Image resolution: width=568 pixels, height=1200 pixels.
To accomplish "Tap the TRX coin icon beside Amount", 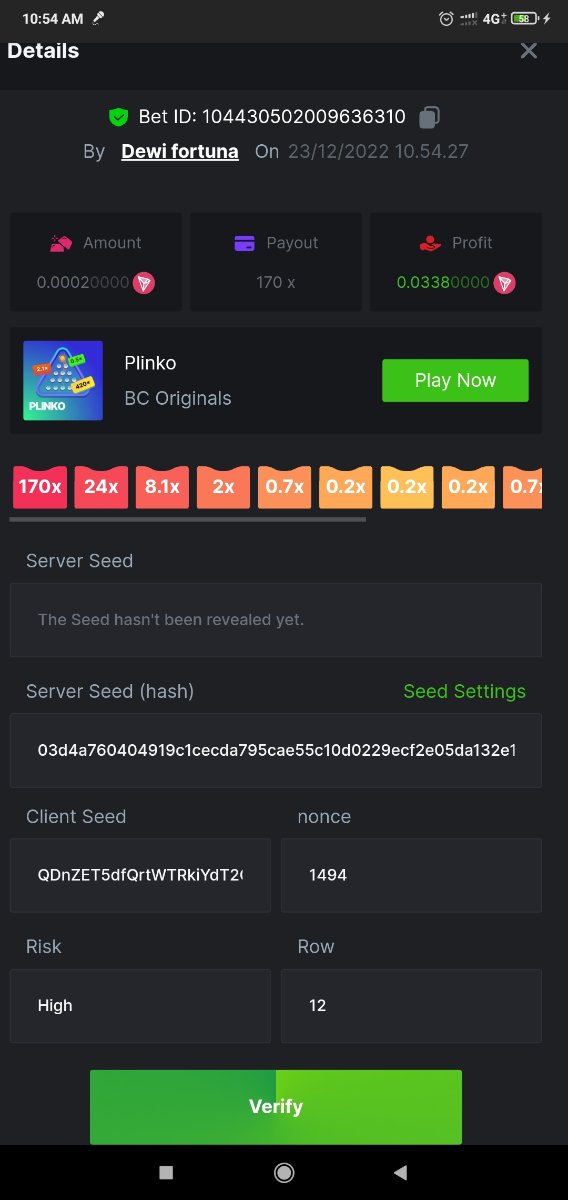I will click(x=145, y=283).
